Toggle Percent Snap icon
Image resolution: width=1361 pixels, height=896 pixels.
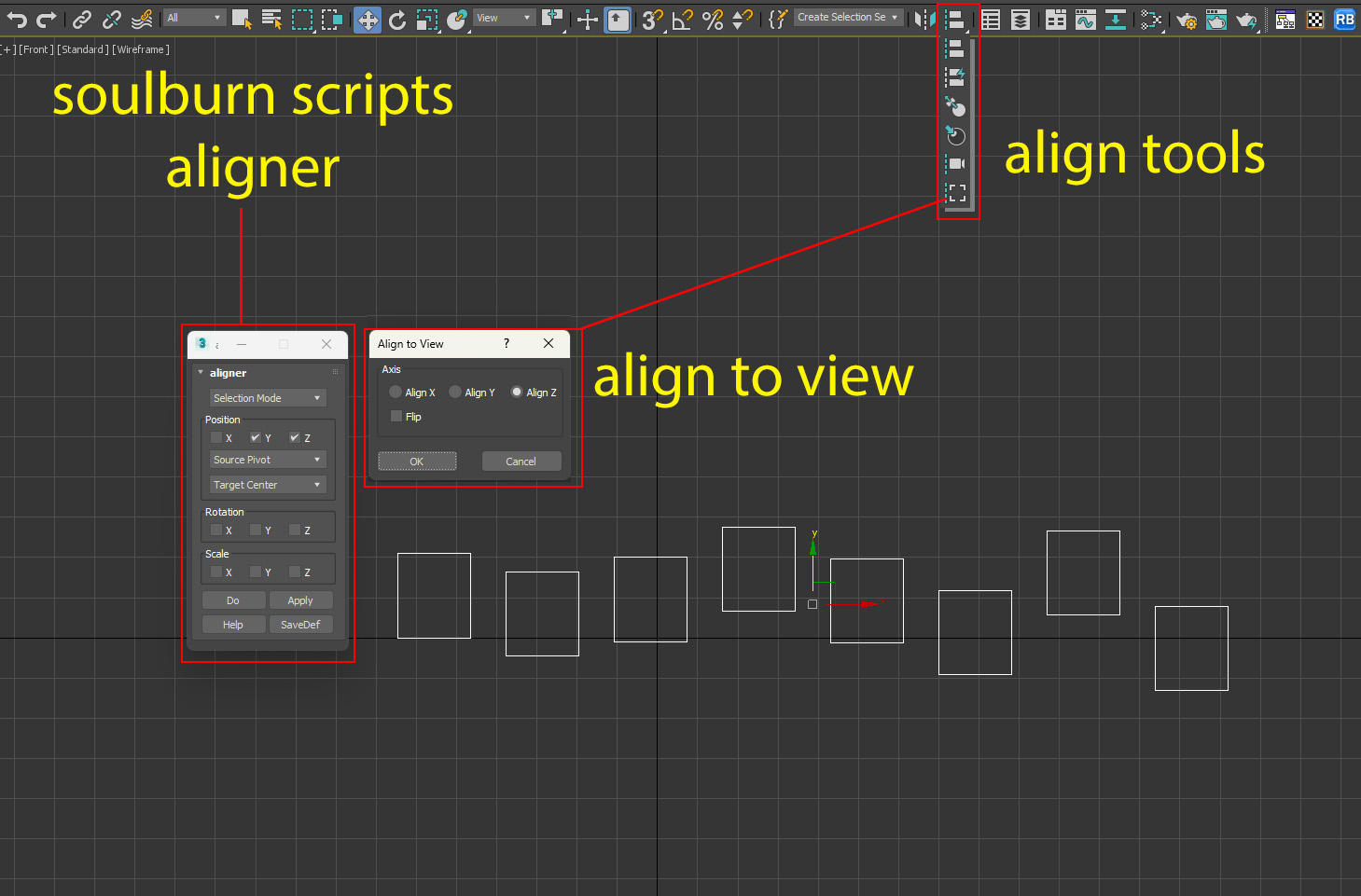[713, 19]
